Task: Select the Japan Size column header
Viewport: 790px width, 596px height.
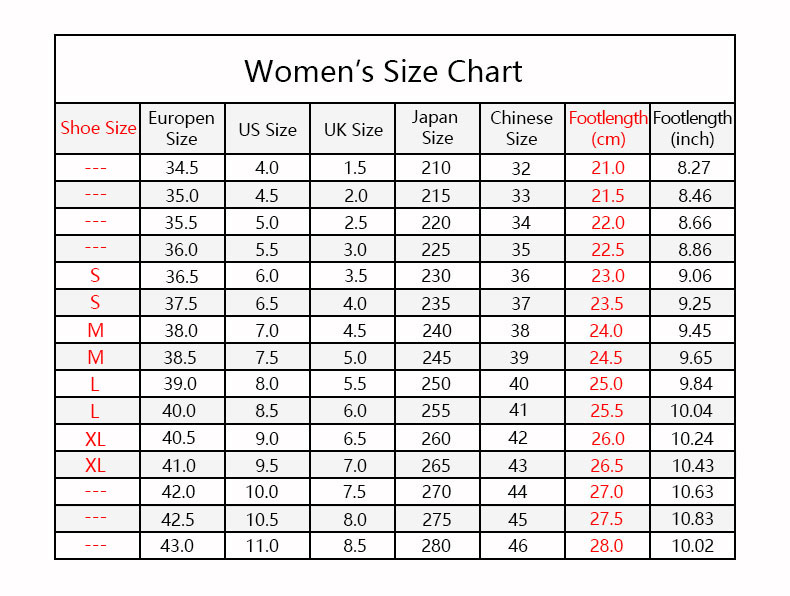Action: point(437,128)
